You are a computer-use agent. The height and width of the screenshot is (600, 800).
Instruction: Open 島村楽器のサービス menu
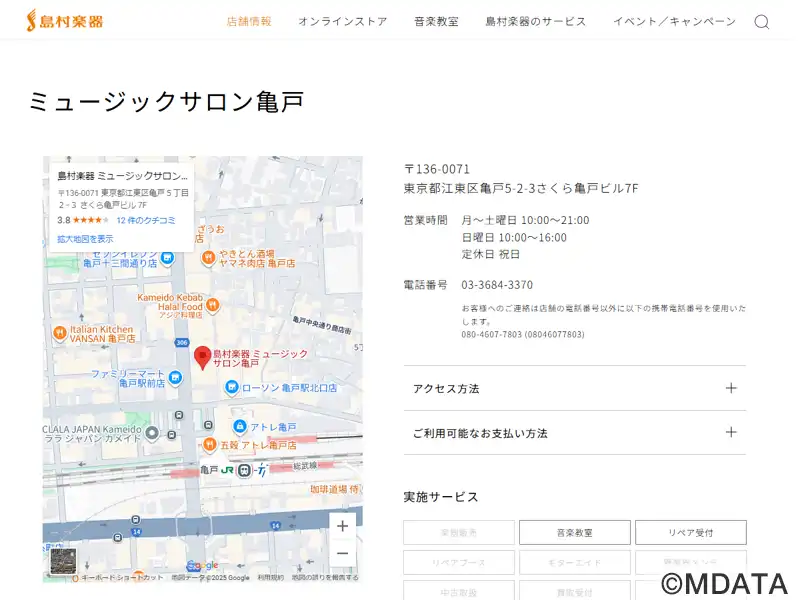(x=536, y=21)
